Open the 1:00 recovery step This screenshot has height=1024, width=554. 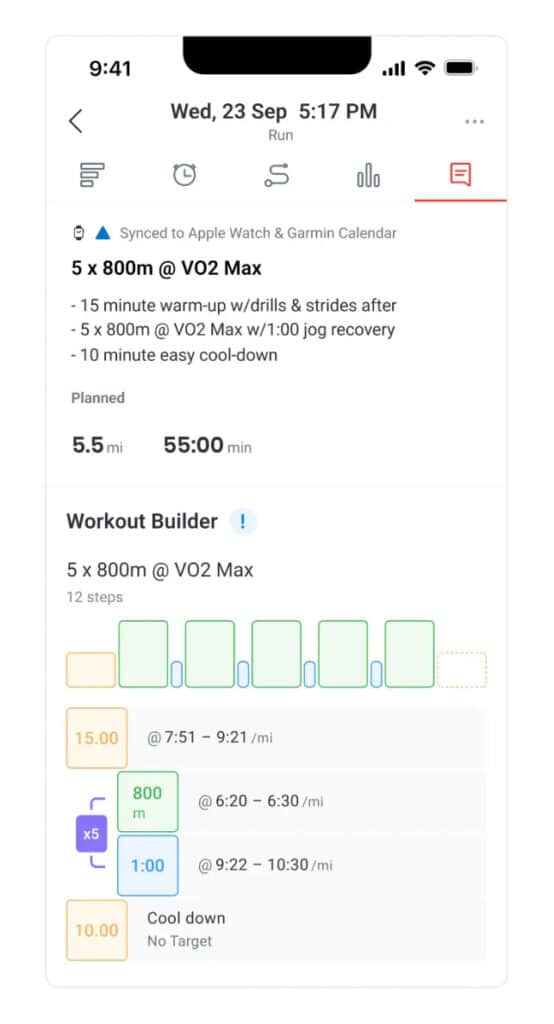click(148, 865)
